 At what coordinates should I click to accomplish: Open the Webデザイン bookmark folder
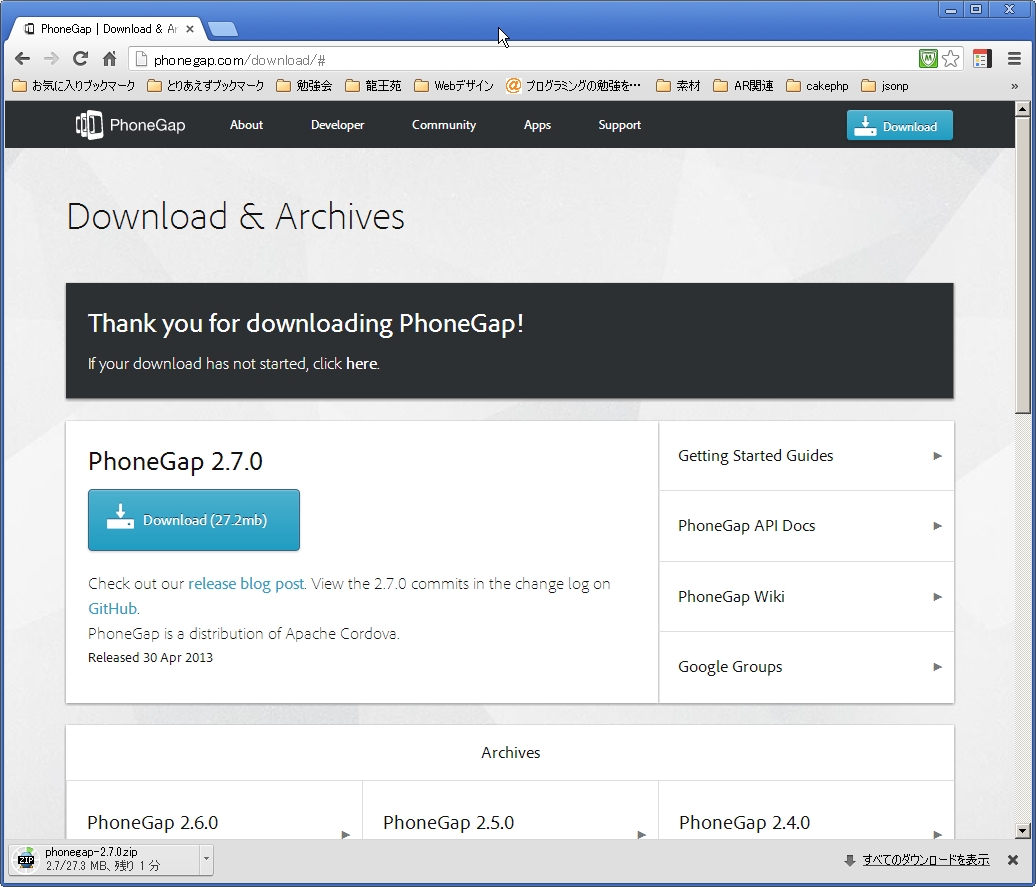(x=455, y=86)
